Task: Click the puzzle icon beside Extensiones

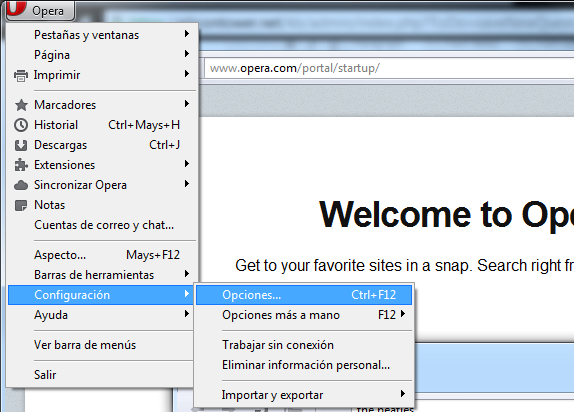Action: coord(21,165)
